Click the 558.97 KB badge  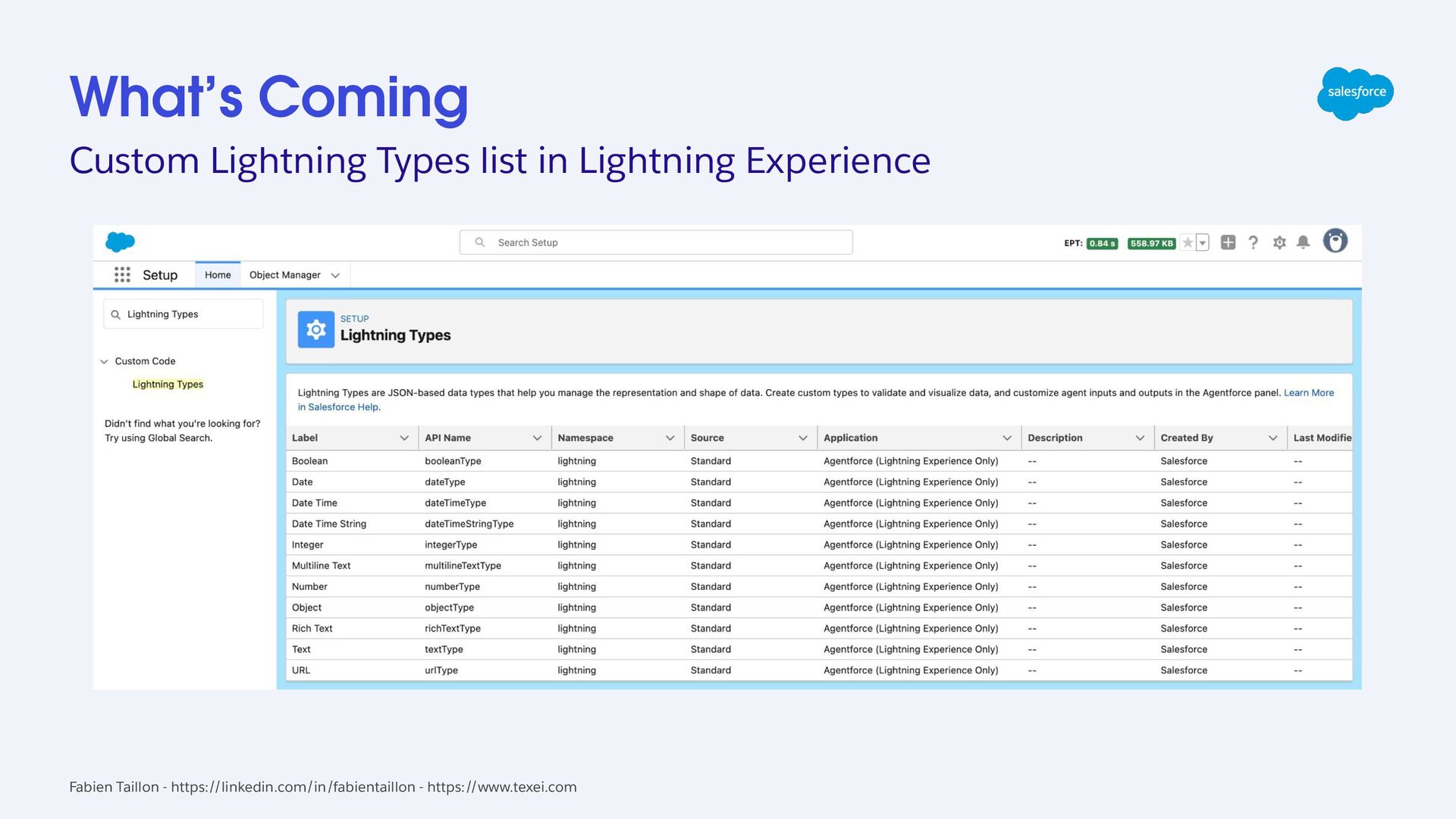click(1151, 243)
